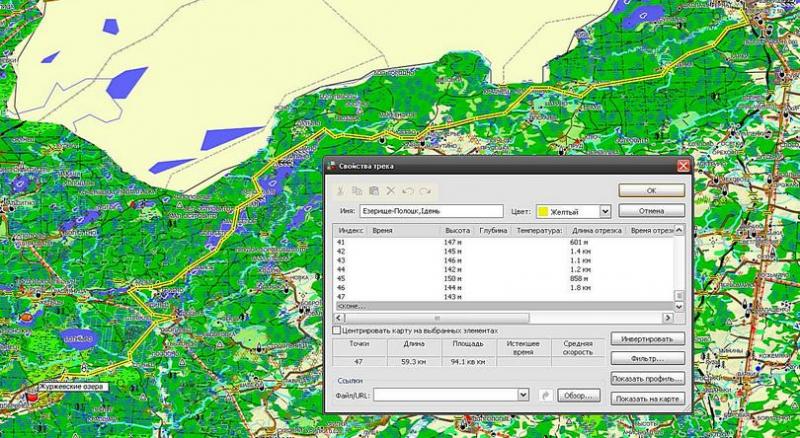Click the Глубина column header
The height and width of the screenshot is (438, 800).
(493, 231)
